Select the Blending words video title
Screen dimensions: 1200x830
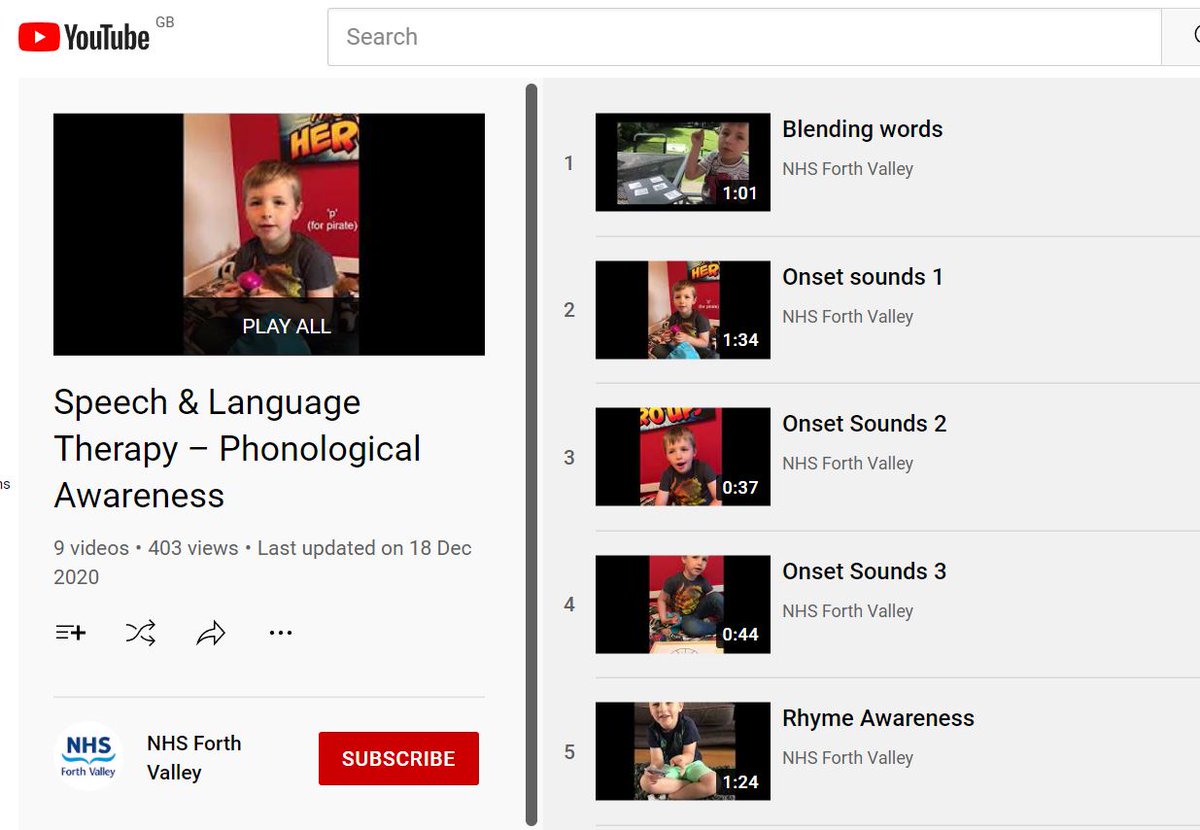coord(862,129)
